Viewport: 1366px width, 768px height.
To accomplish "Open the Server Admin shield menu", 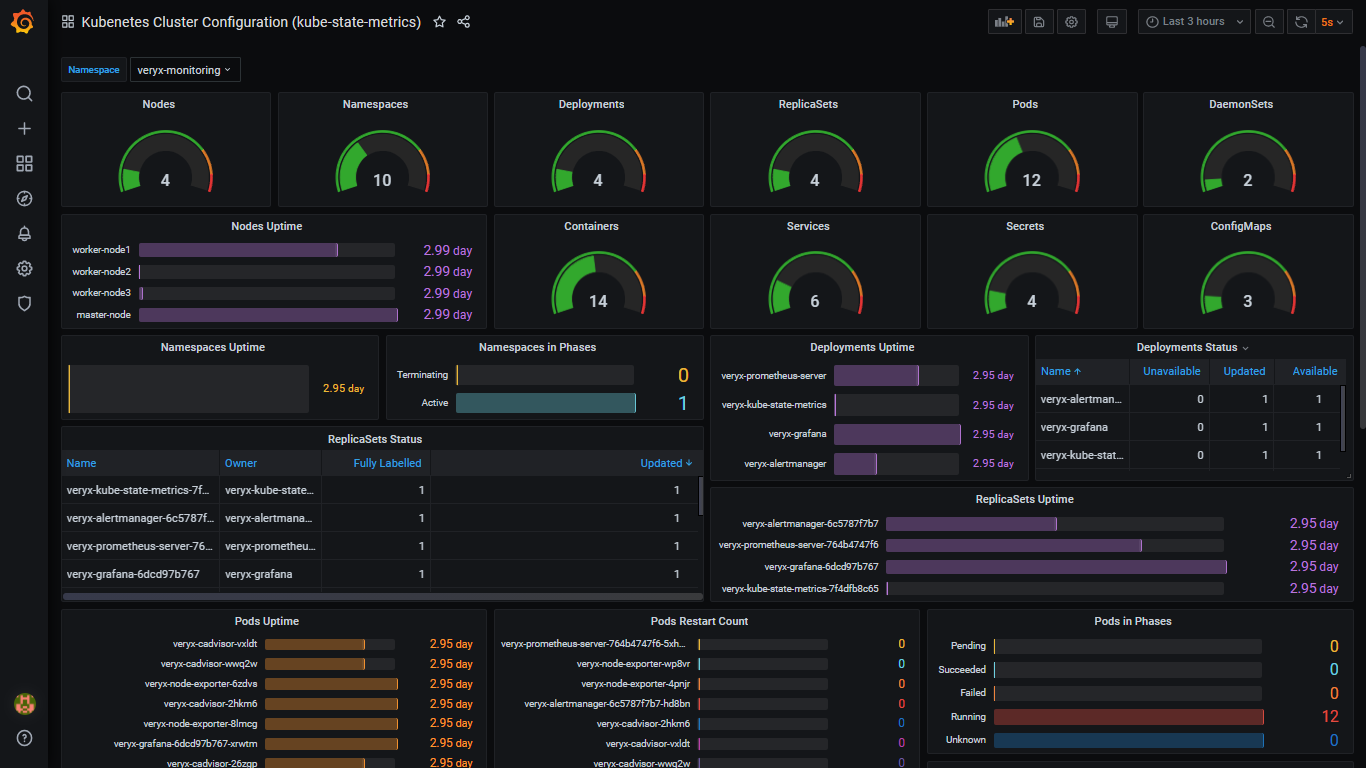I will 24,303.
